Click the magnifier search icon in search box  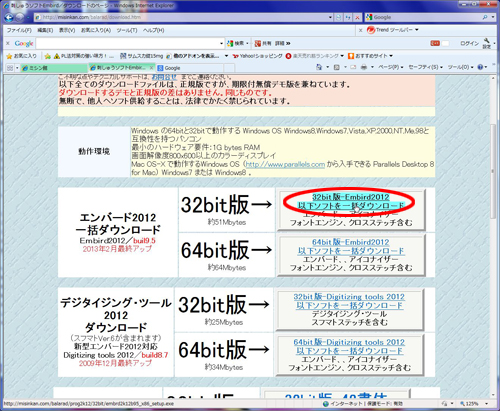coord(485,17)
